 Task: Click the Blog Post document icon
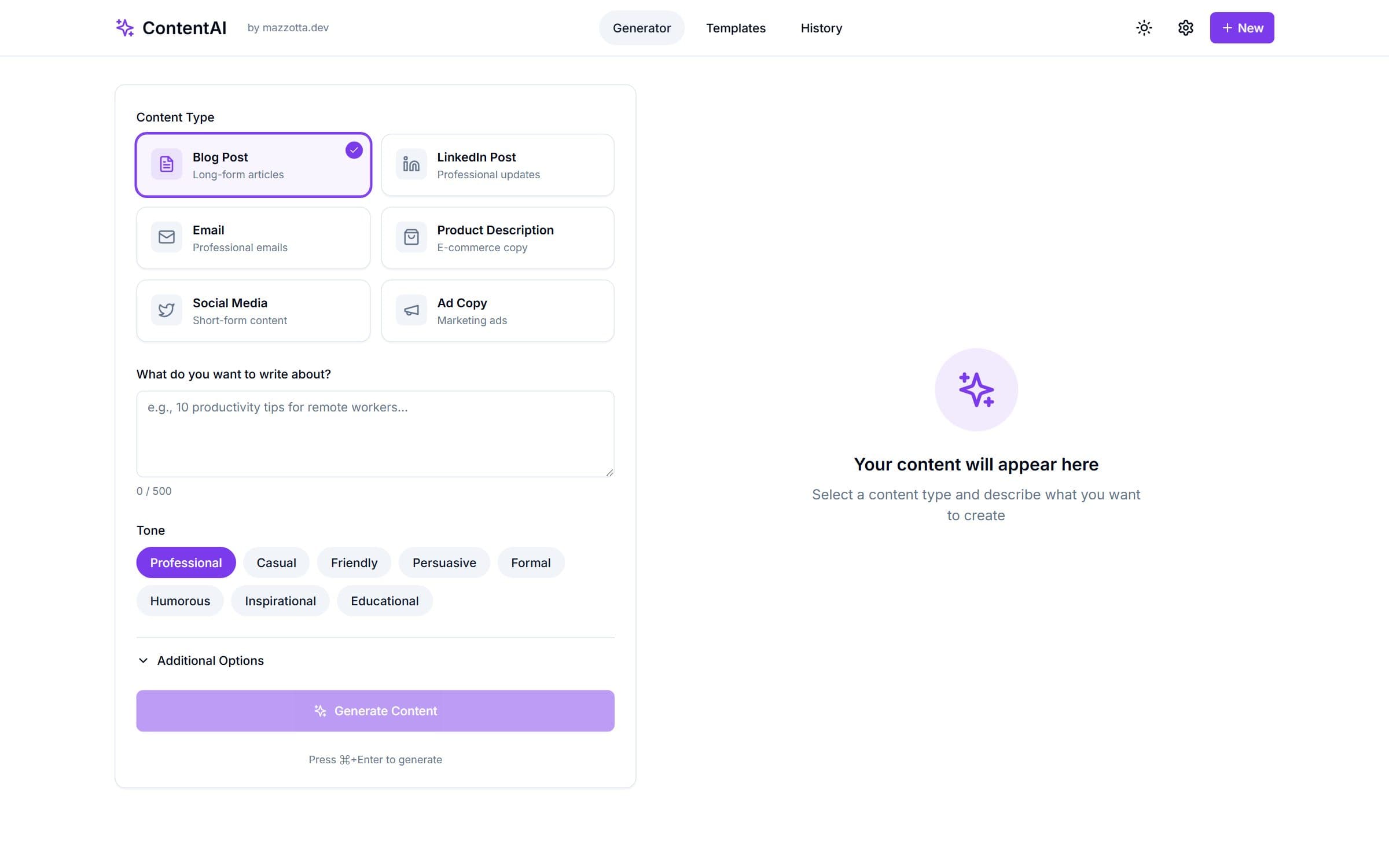[x=167, y=164]
